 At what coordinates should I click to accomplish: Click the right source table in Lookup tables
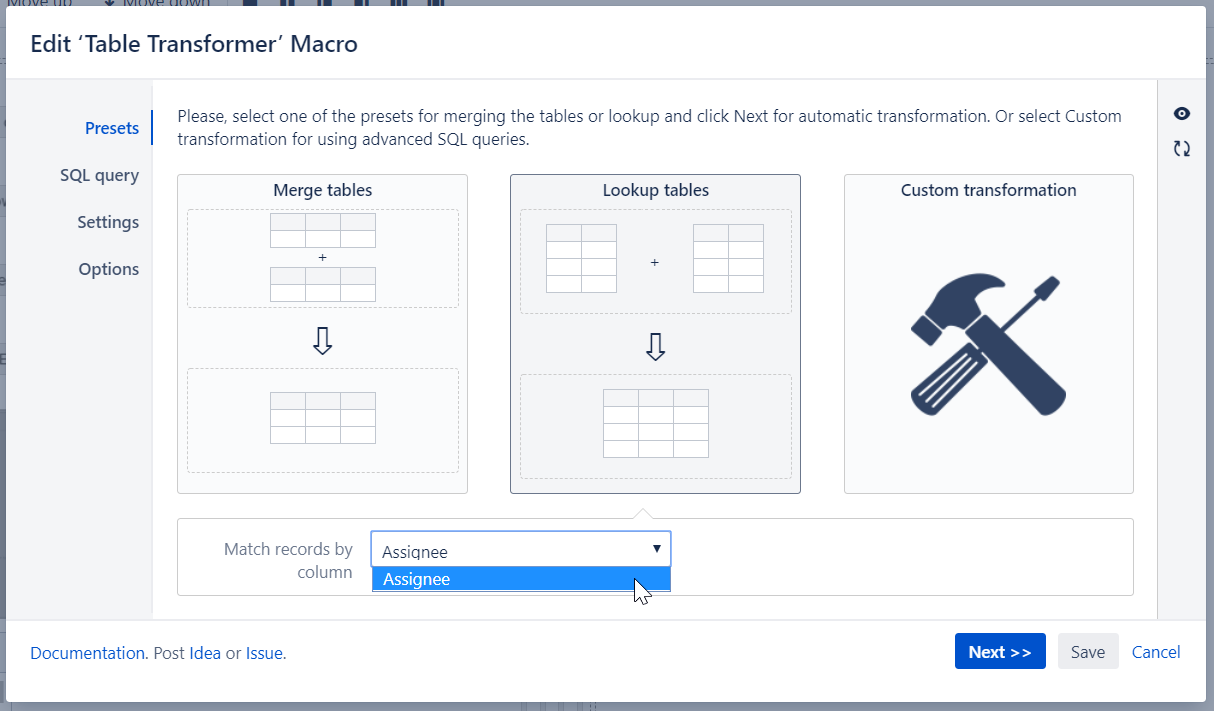728,259
